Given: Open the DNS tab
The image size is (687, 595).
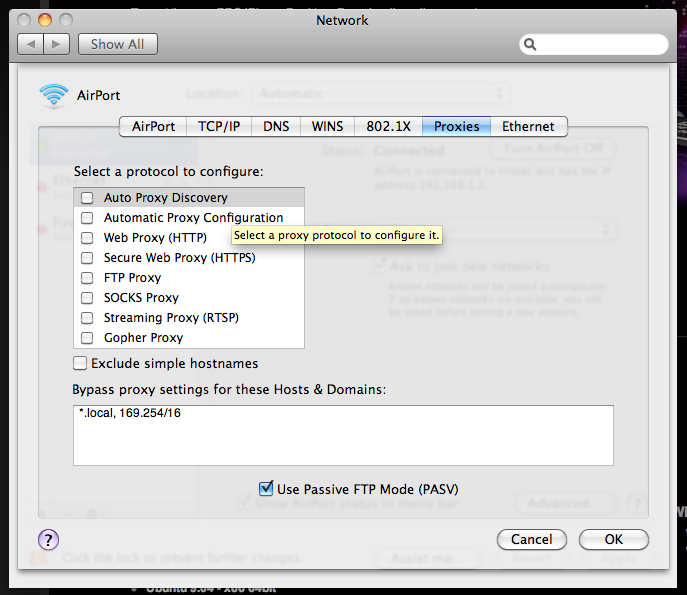Looking at the screenshot, I should [x=276, y=127].
